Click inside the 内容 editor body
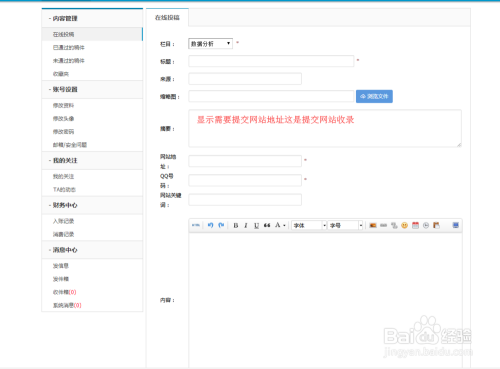This screenshot has width=500, height=369. pyautogui.click(x=325, y=300)
